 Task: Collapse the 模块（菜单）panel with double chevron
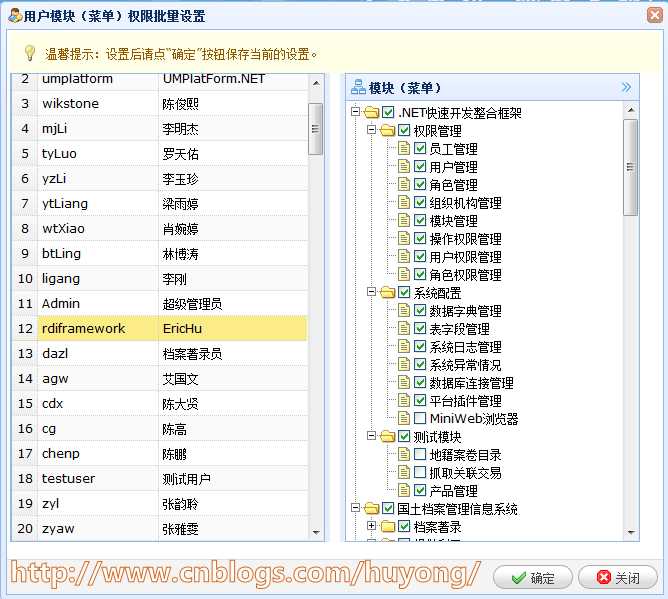tap(626, 87)
